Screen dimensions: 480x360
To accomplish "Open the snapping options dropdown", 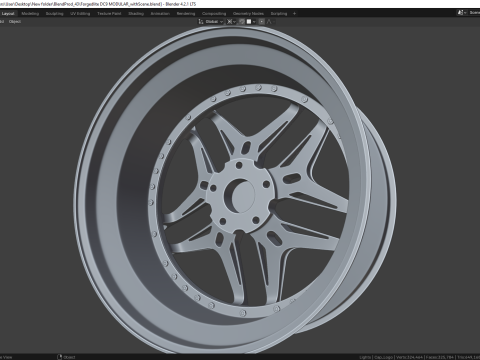I will [251, 22].
